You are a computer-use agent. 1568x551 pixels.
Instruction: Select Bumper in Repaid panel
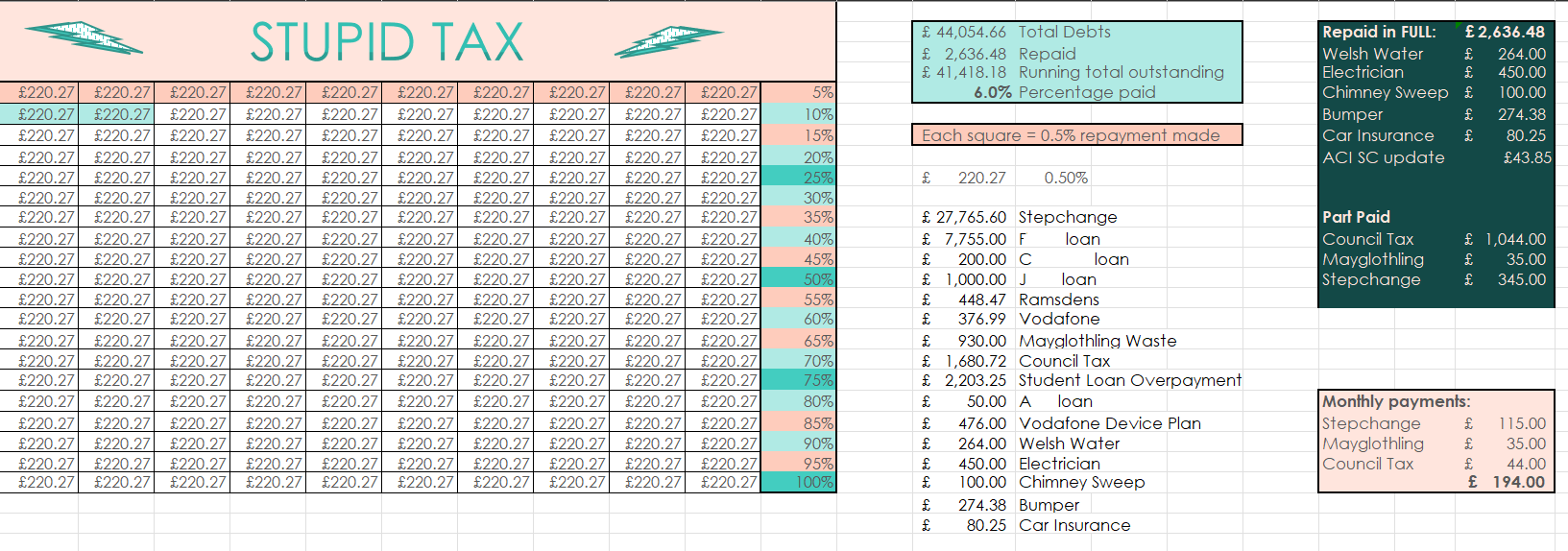point(1352,114)
